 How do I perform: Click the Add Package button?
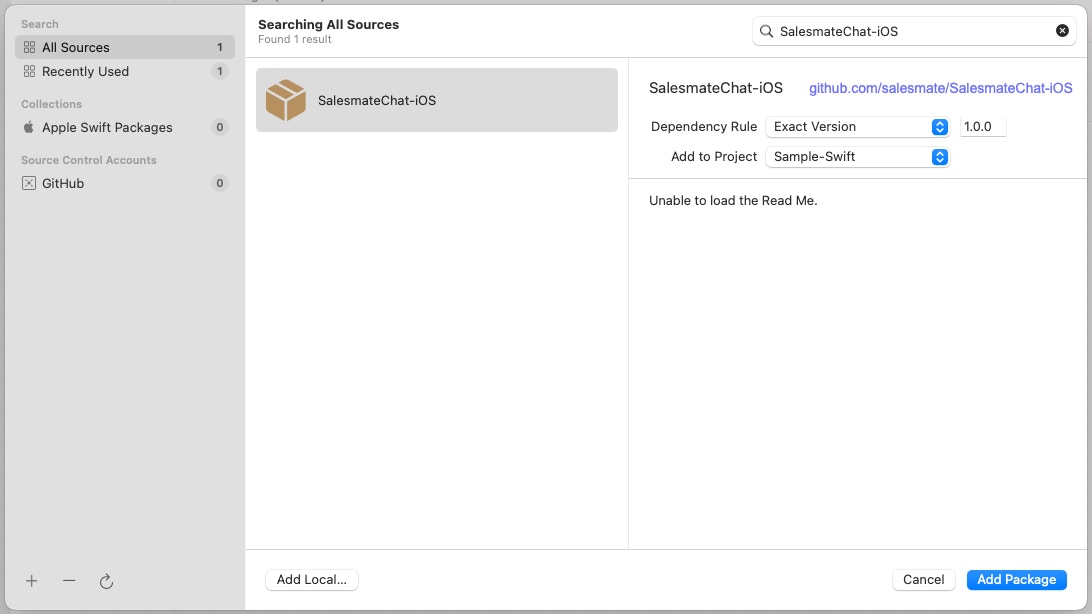coord(1016,579)
